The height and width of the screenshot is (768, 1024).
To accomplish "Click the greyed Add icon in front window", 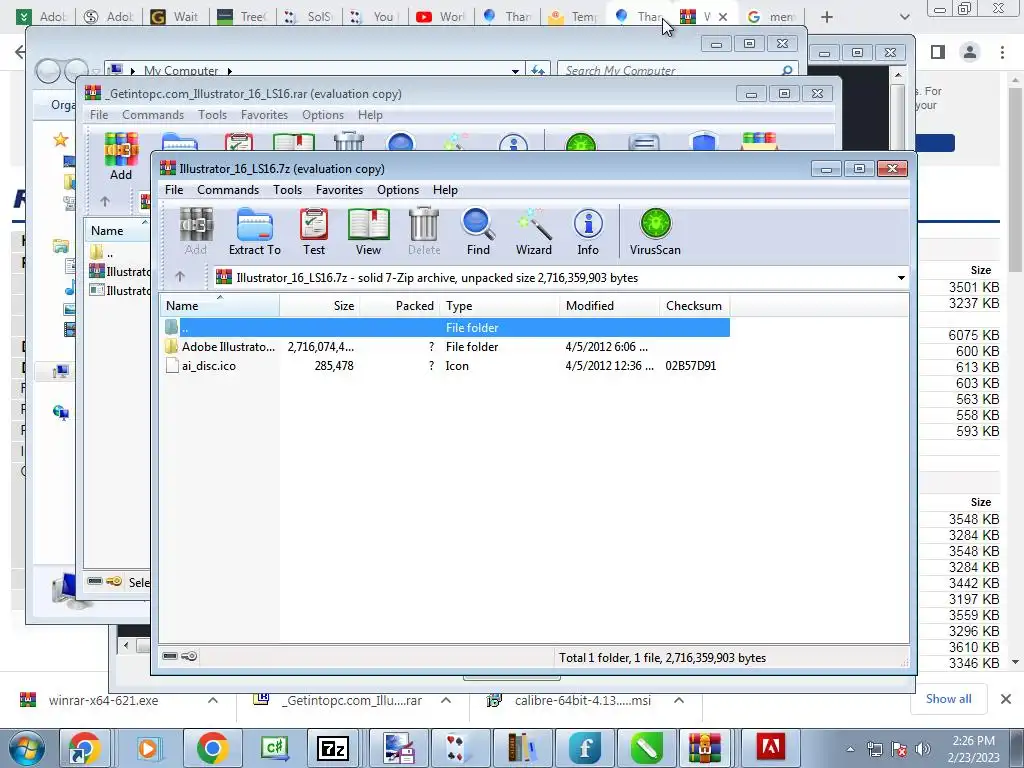I will point(195,231).
